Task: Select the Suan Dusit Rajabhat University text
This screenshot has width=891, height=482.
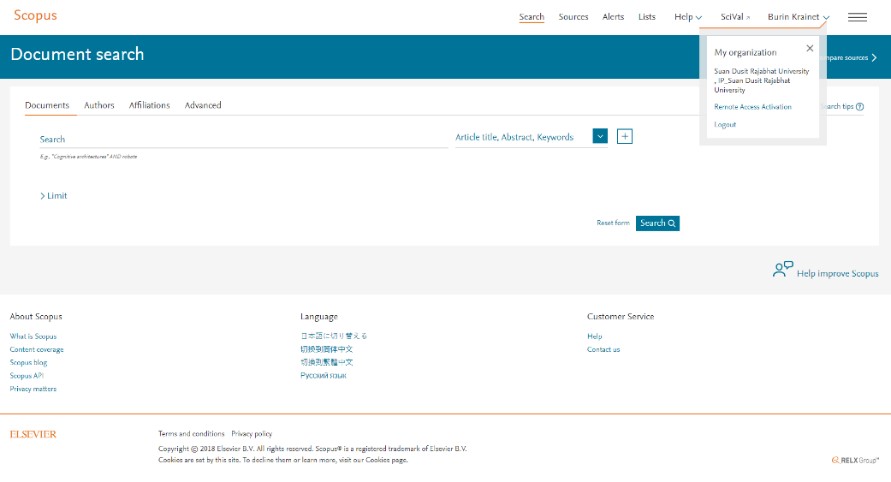Action: coord(761,81)
